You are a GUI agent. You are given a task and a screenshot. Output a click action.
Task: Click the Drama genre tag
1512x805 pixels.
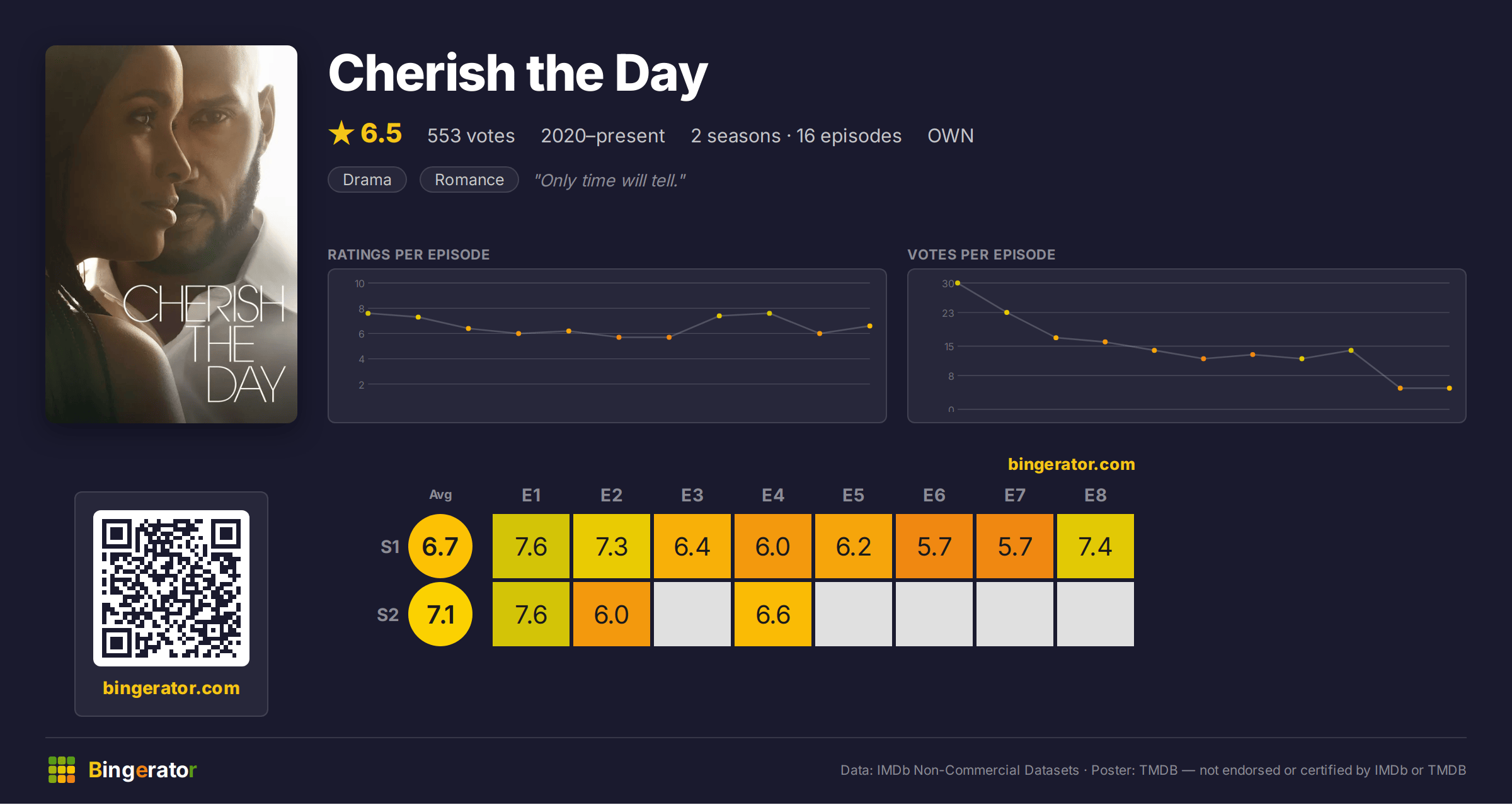click(x=367, y=180)
